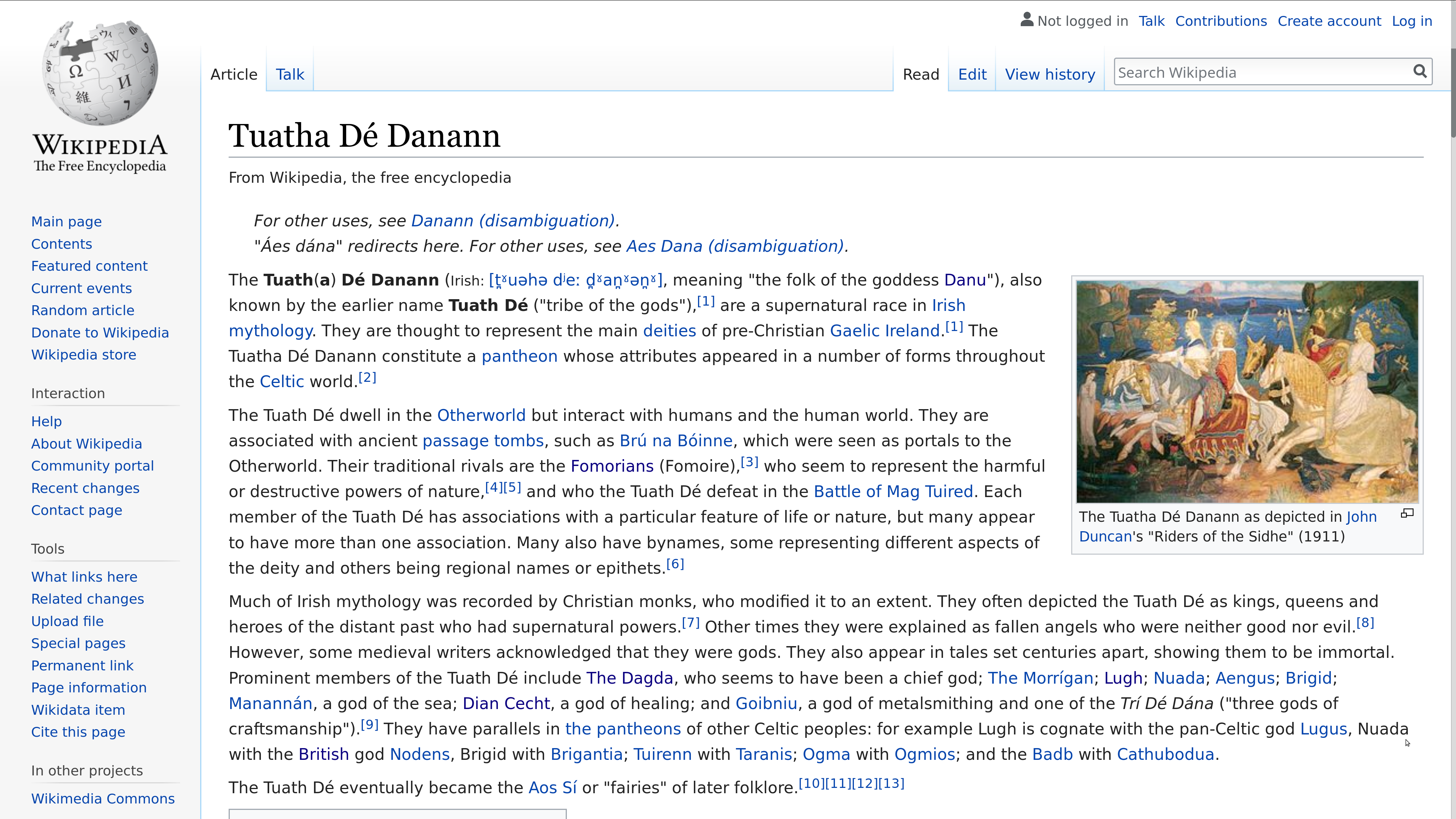Screen dimensions: 1456x819
Task: Click What links here tool
Action: point(84,577)
